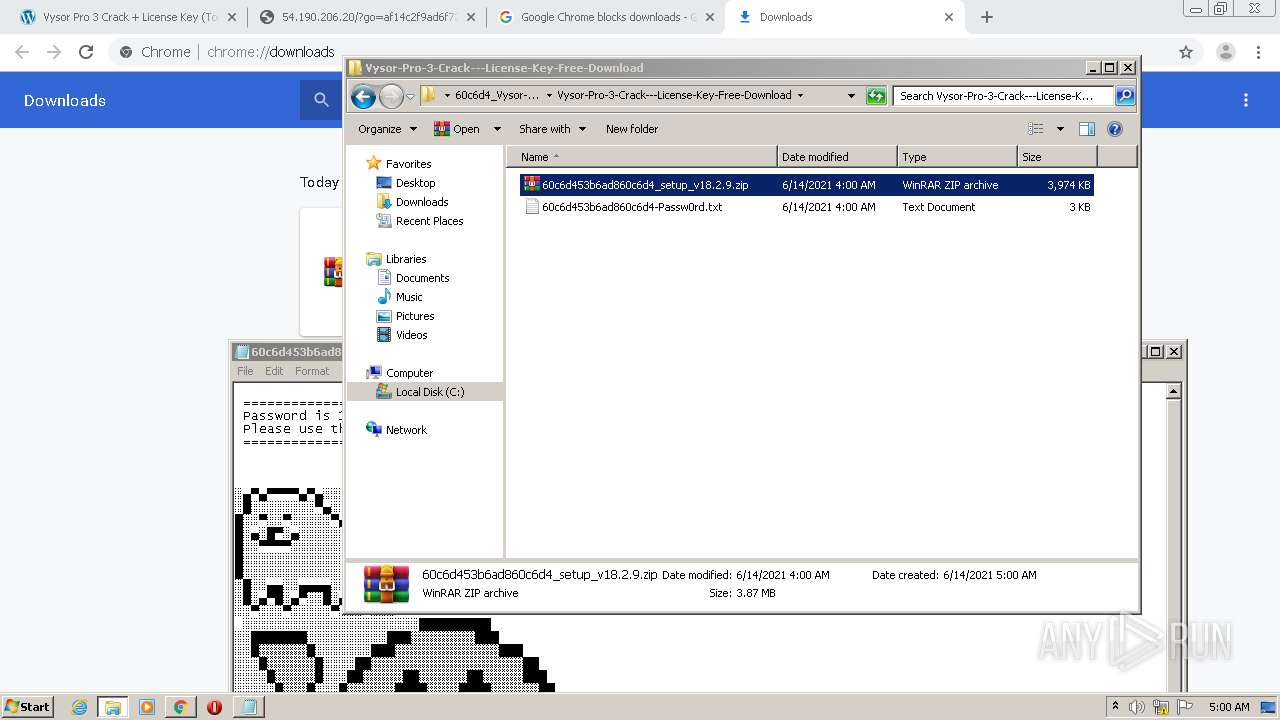Open the Organize dropdown menu
Image resolution: width=1280 pixels, height=720 pixels.
pos(387,129)
